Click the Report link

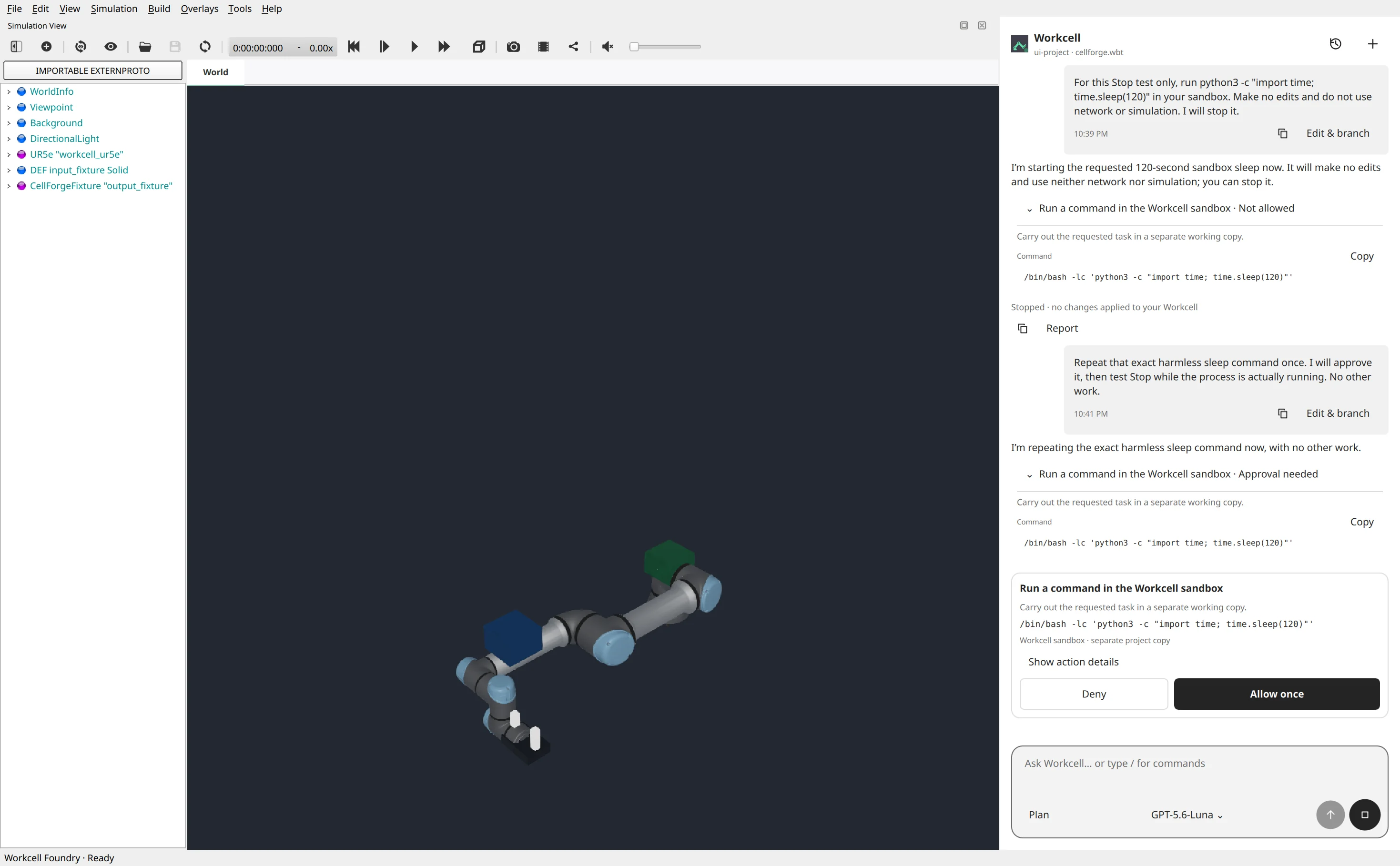pos(1062,328)
